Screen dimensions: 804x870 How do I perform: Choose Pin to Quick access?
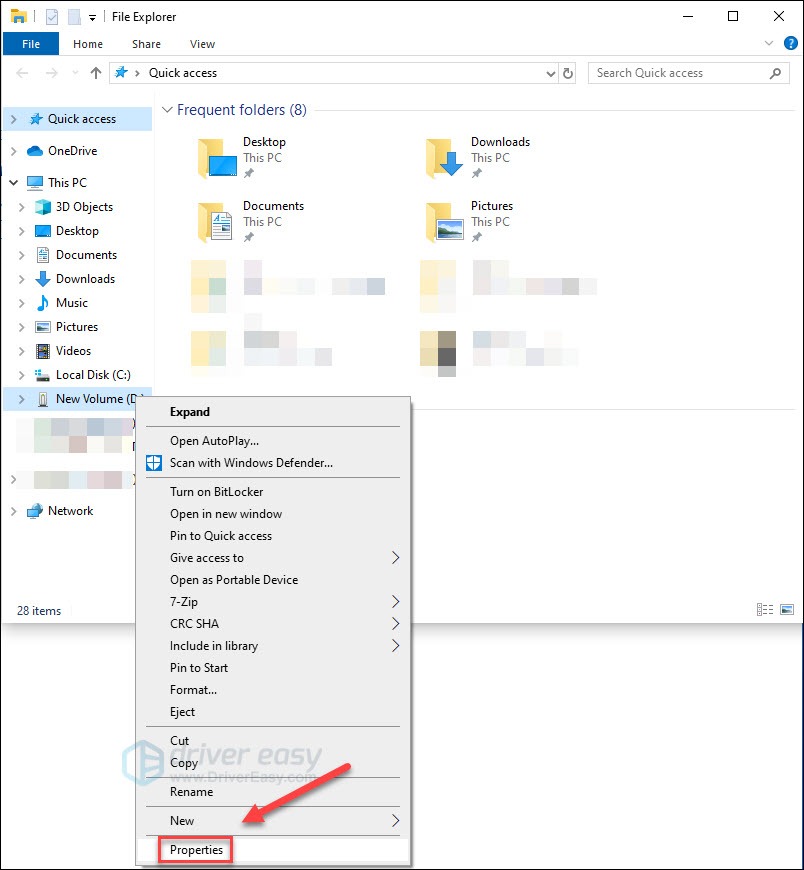pyautogui.click(x=272, y=535)
